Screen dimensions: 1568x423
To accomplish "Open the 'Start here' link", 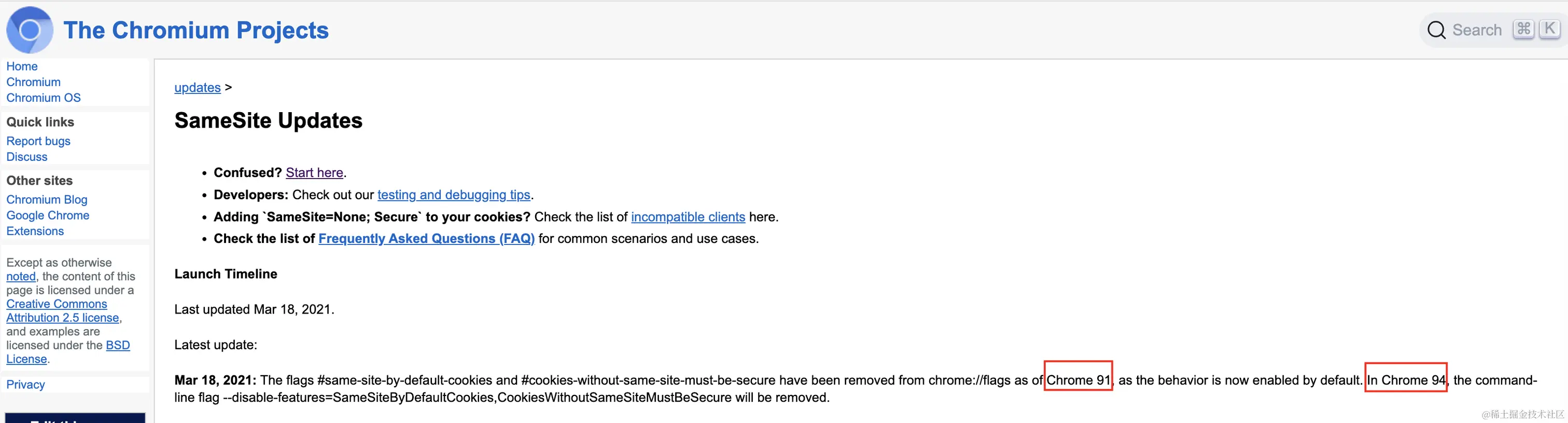I will click(x=315, y=173).
